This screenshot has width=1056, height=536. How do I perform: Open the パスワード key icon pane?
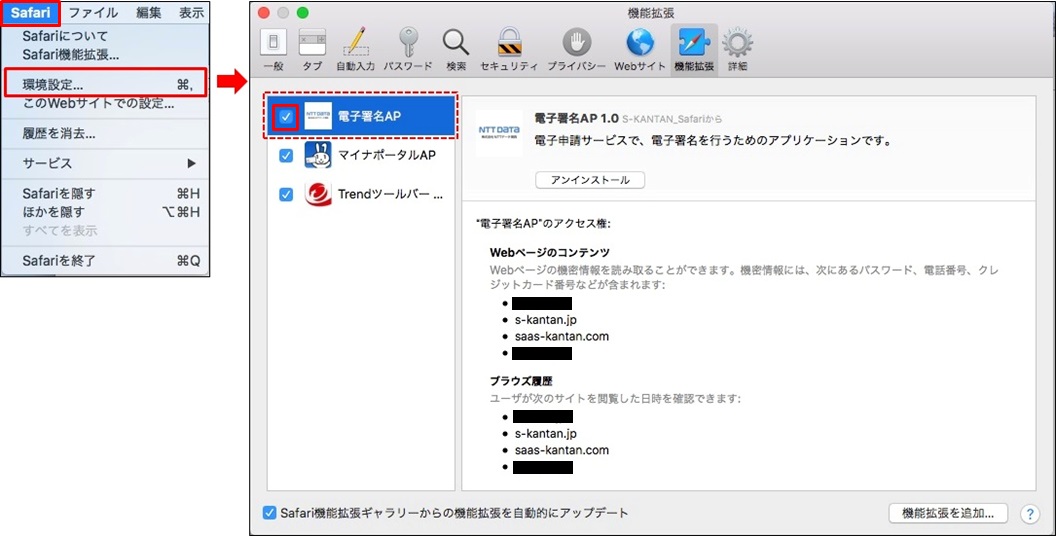[407, 49]
